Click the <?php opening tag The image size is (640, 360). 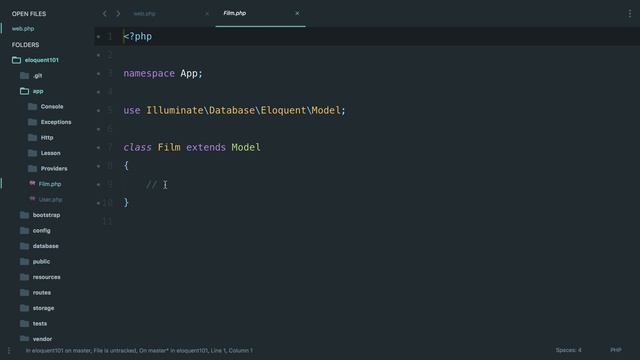coord(138,36)
